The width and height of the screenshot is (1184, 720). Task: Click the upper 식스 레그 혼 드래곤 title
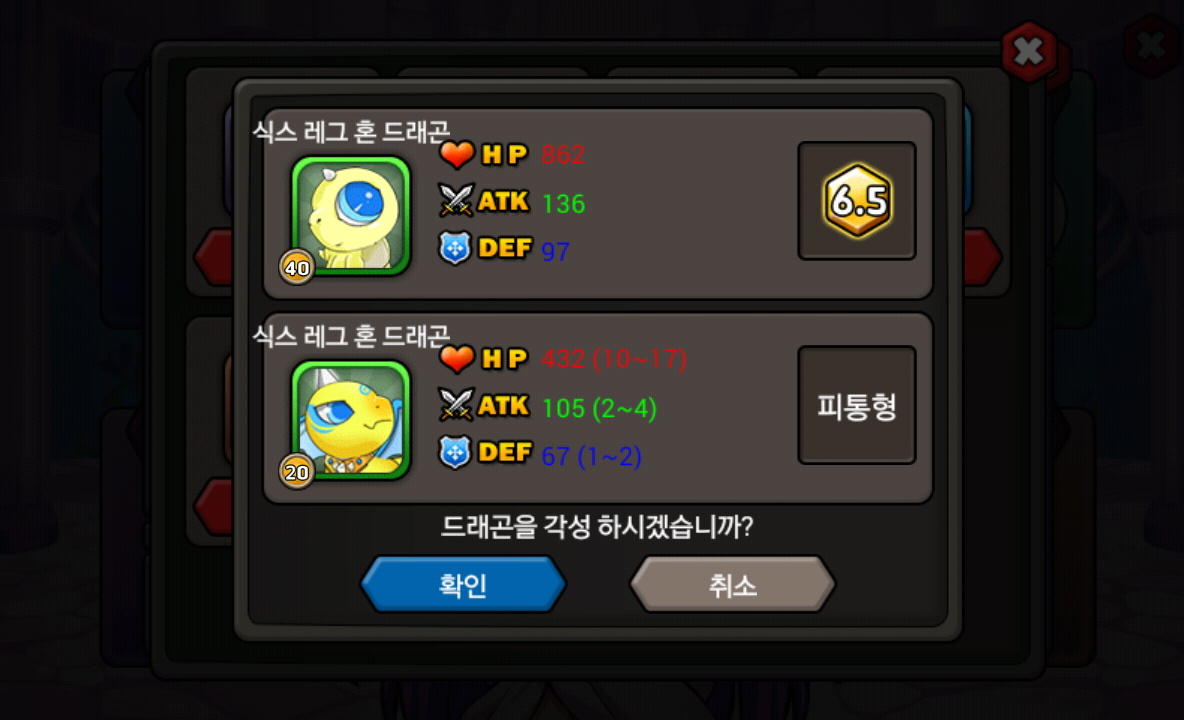click(351, 131)
